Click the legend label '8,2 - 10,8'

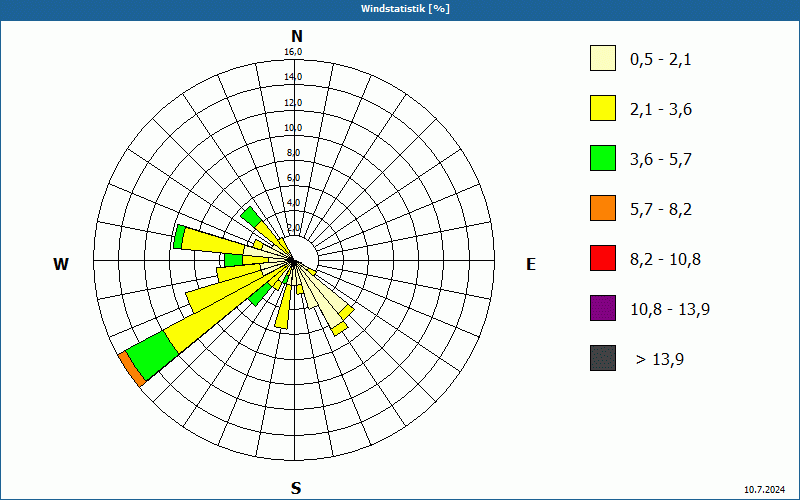click(665, 260)
